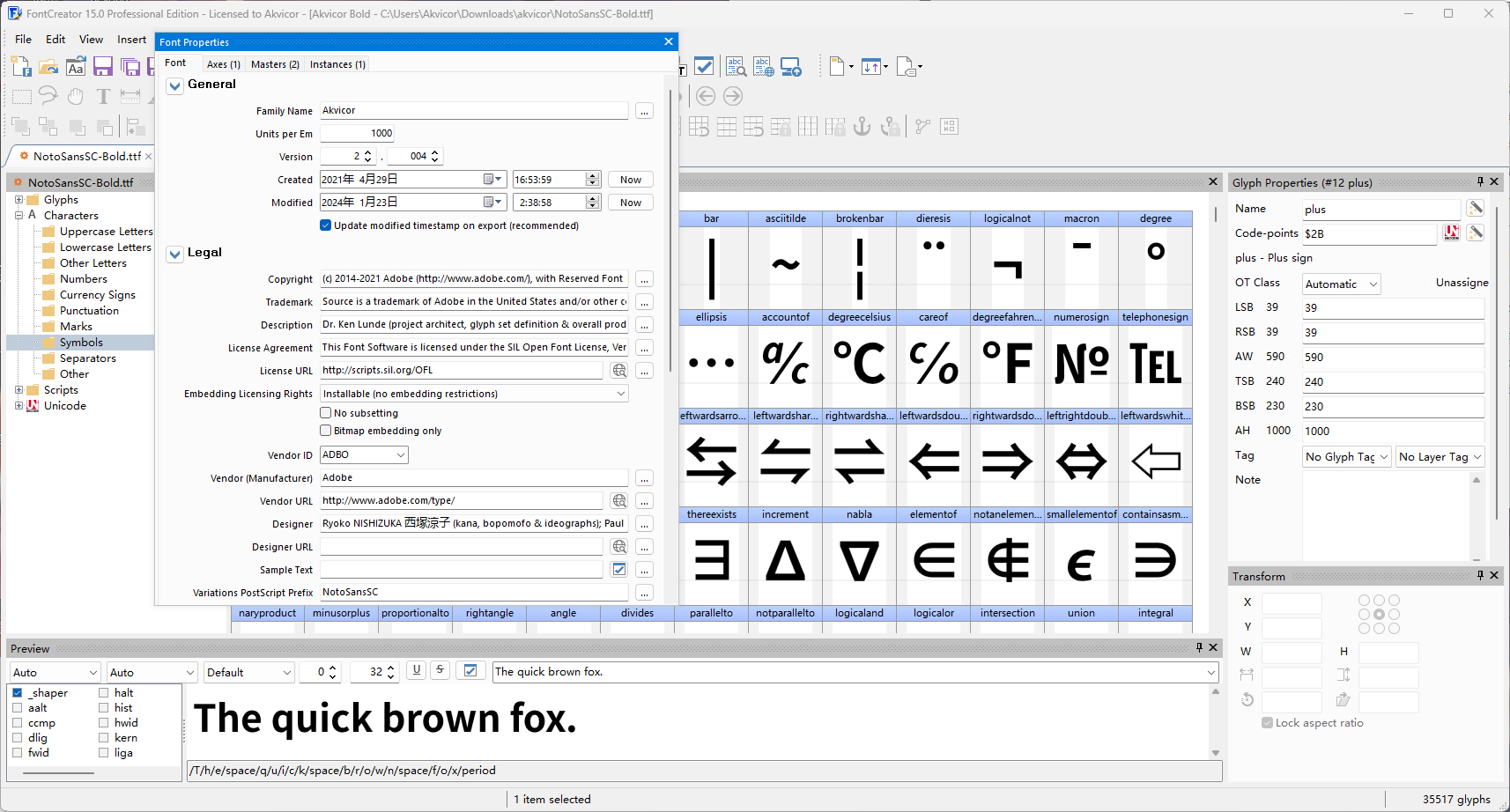Click the anchor tool icon
The image size is (1510, 812).
tap(862, 127)
